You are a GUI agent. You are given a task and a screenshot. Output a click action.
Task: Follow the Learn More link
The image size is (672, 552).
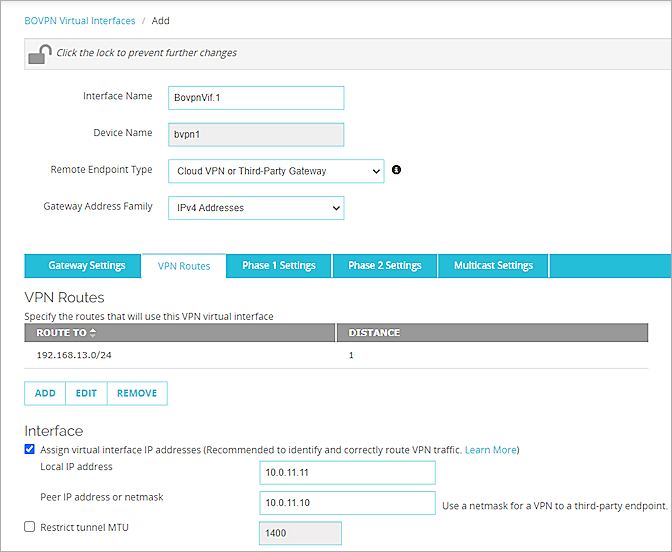[x=491, y=450]
